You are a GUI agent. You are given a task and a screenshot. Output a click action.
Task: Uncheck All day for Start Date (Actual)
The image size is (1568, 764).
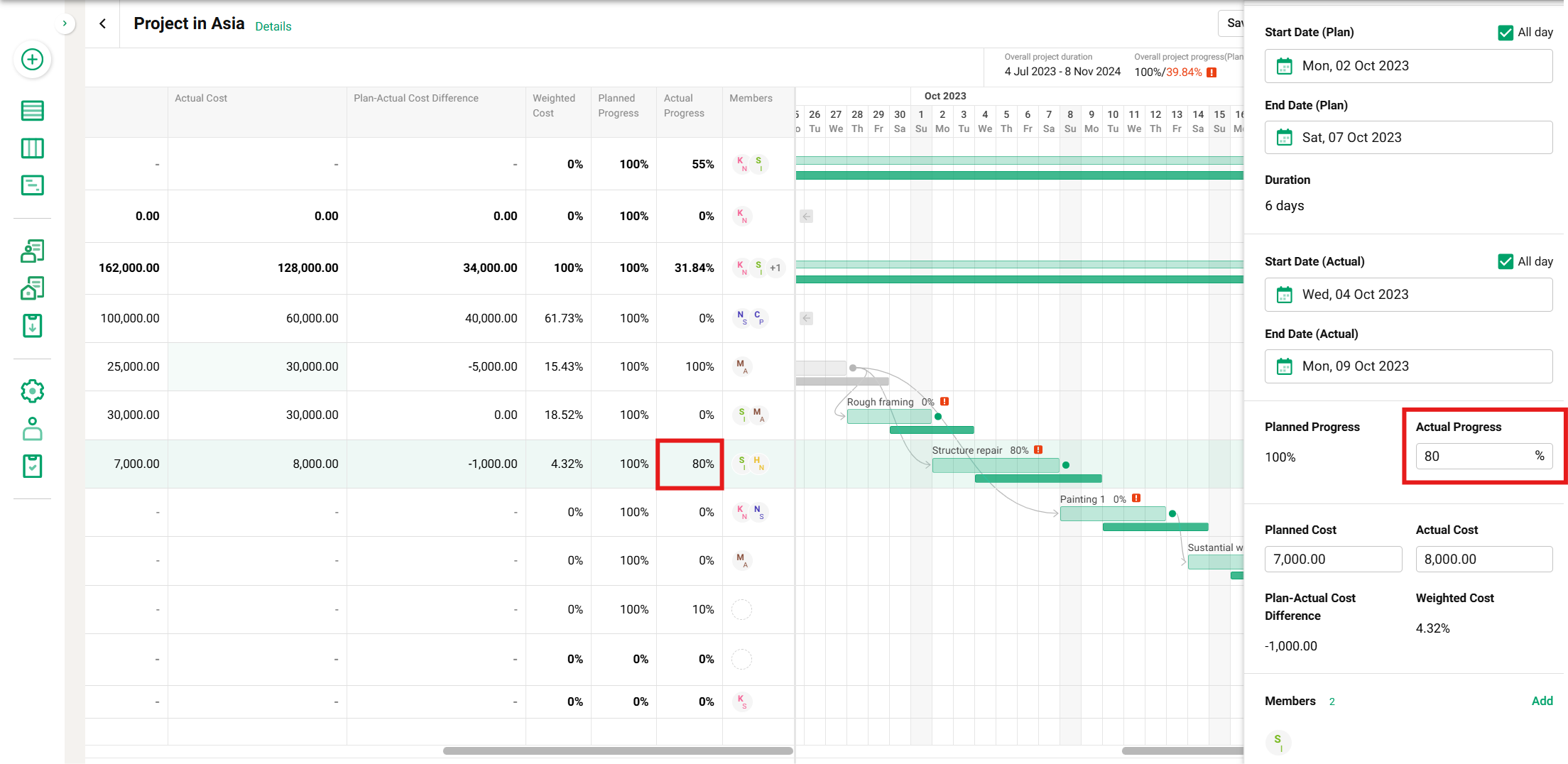(x=1505, y=262)
